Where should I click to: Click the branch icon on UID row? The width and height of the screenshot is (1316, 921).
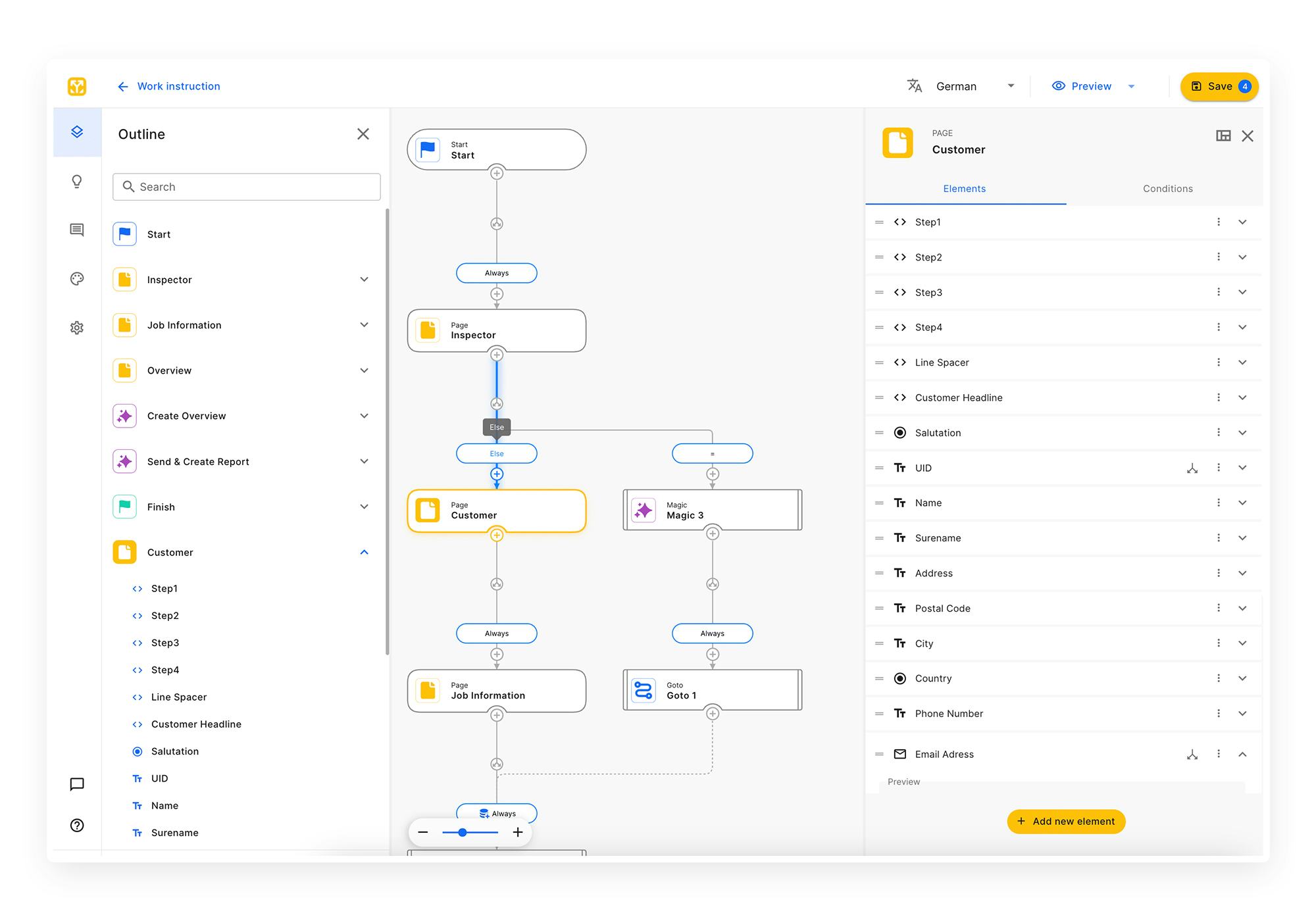(x=1192, y=468)
